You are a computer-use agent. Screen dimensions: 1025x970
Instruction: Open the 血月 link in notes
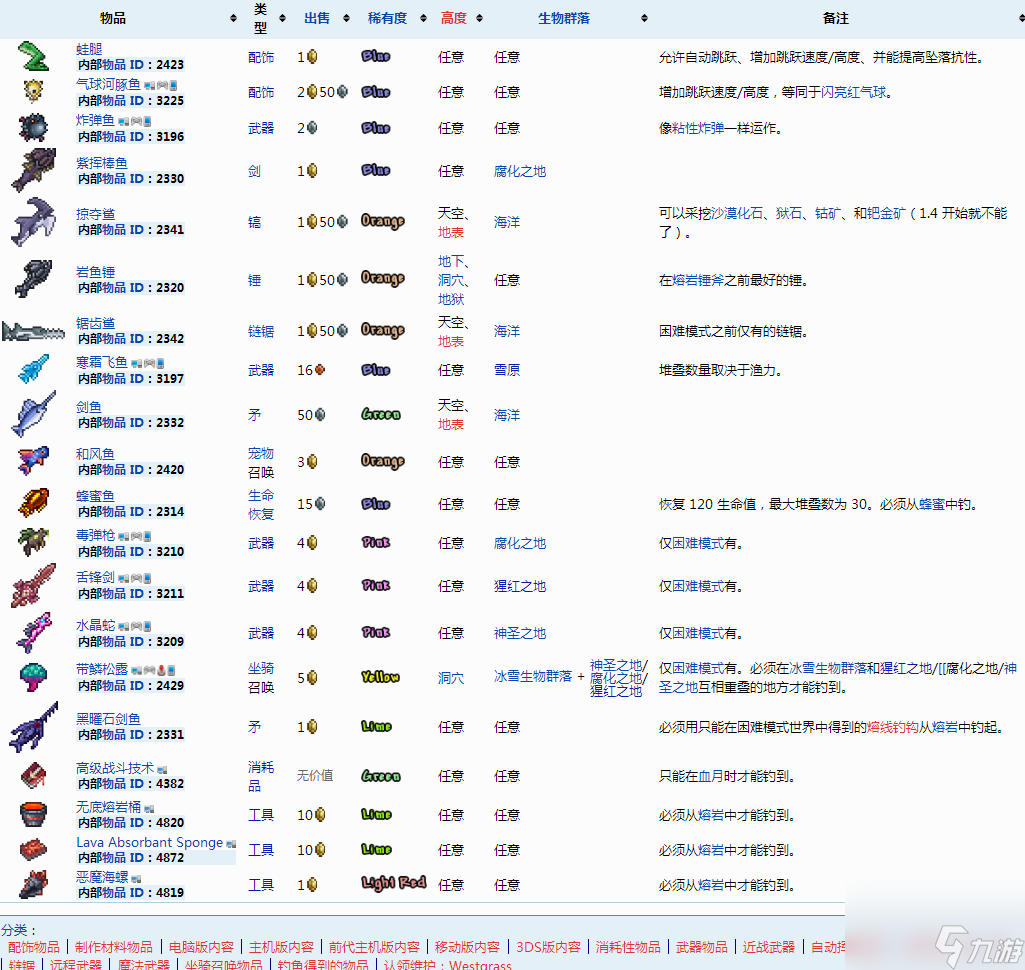[711, 777]
